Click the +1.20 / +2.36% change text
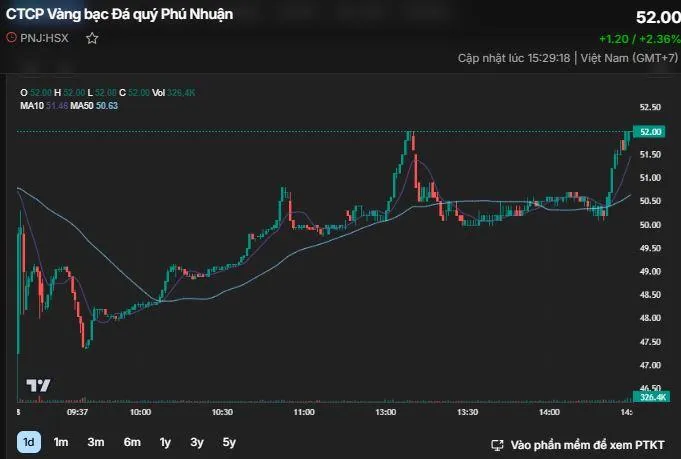The width and height of the screenshot is (681, 459). click(x=640, y=39)
